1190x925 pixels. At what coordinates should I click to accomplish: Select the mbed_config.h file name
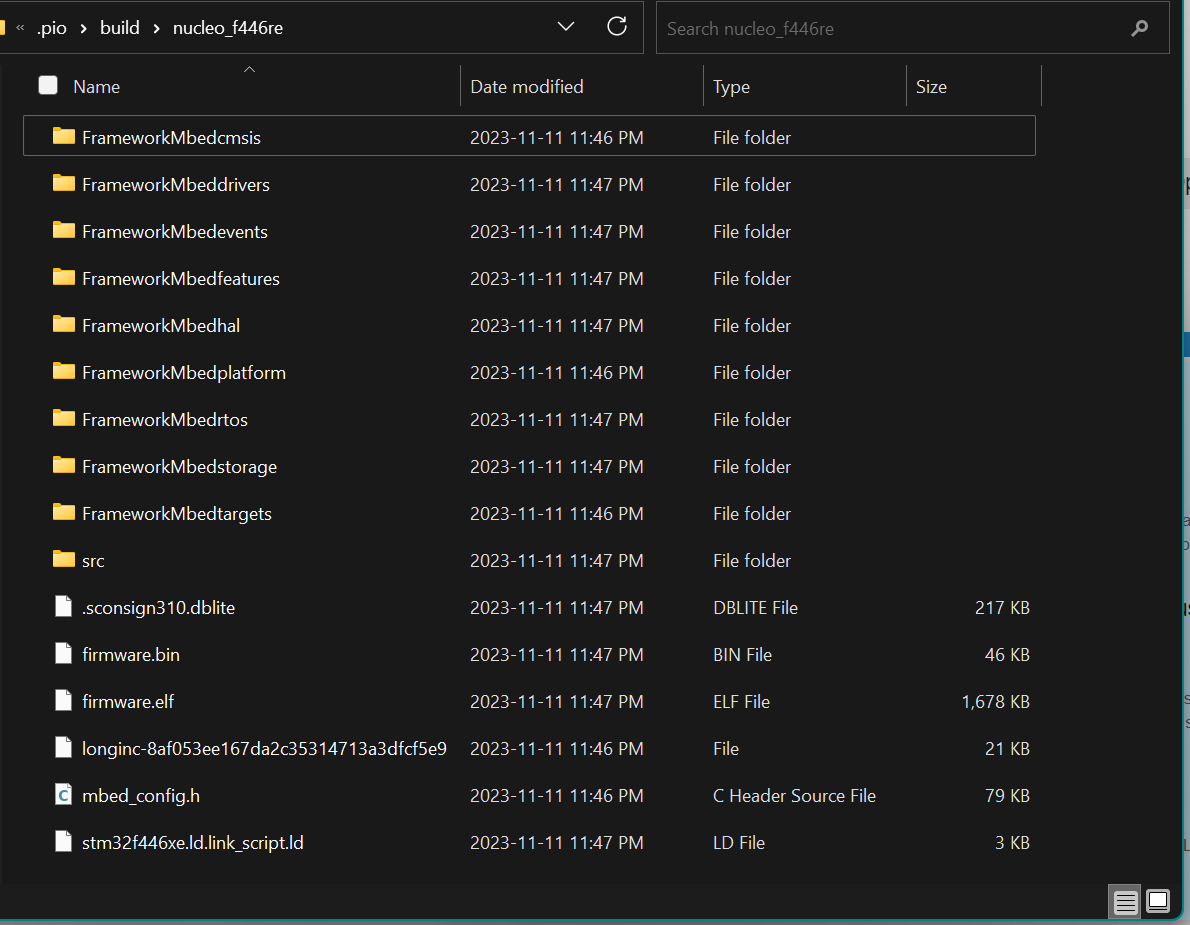click(141, 796)
